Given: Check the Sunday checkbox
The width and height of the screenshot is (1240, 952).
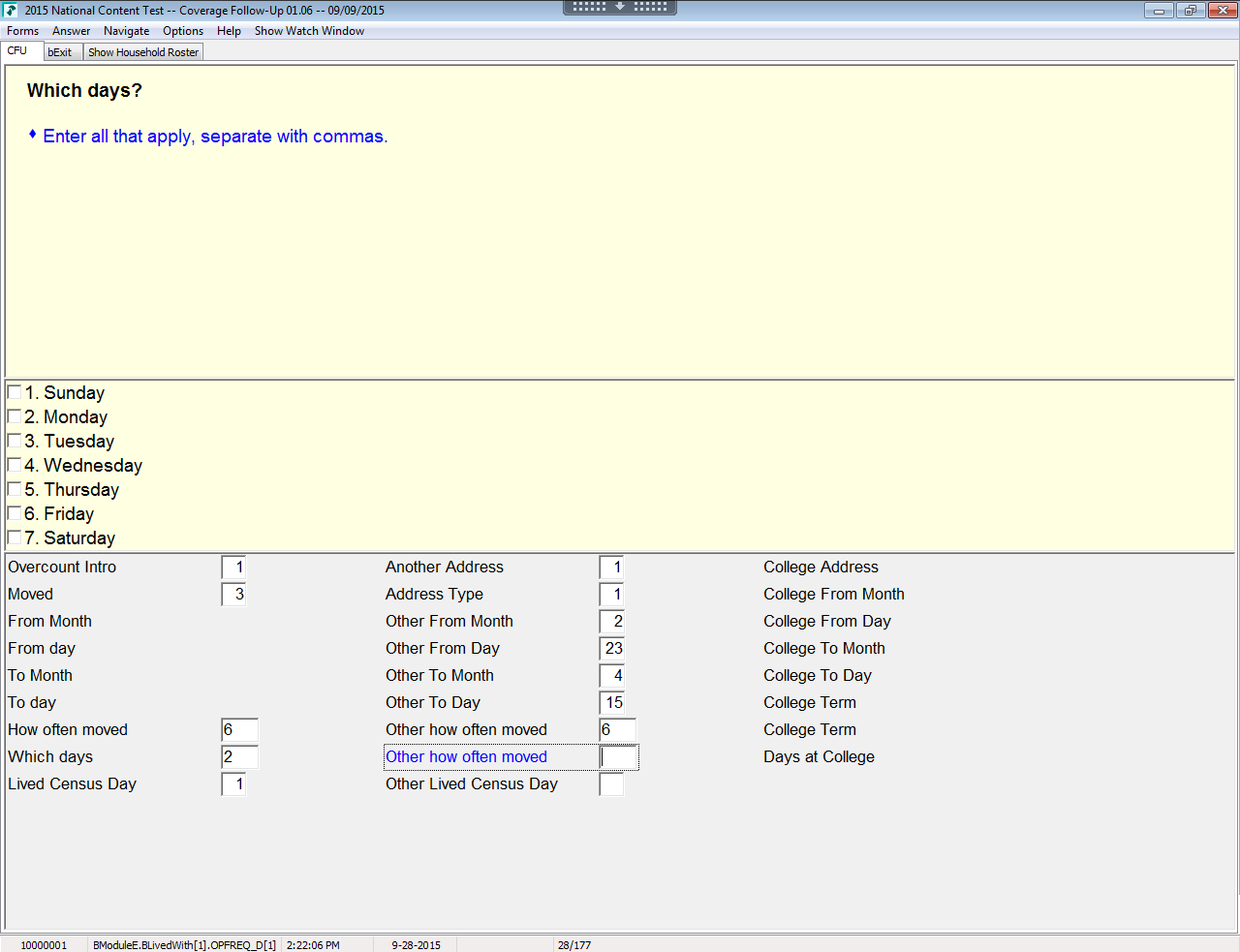Looking at the screenshot, I should tap(15, 392).
